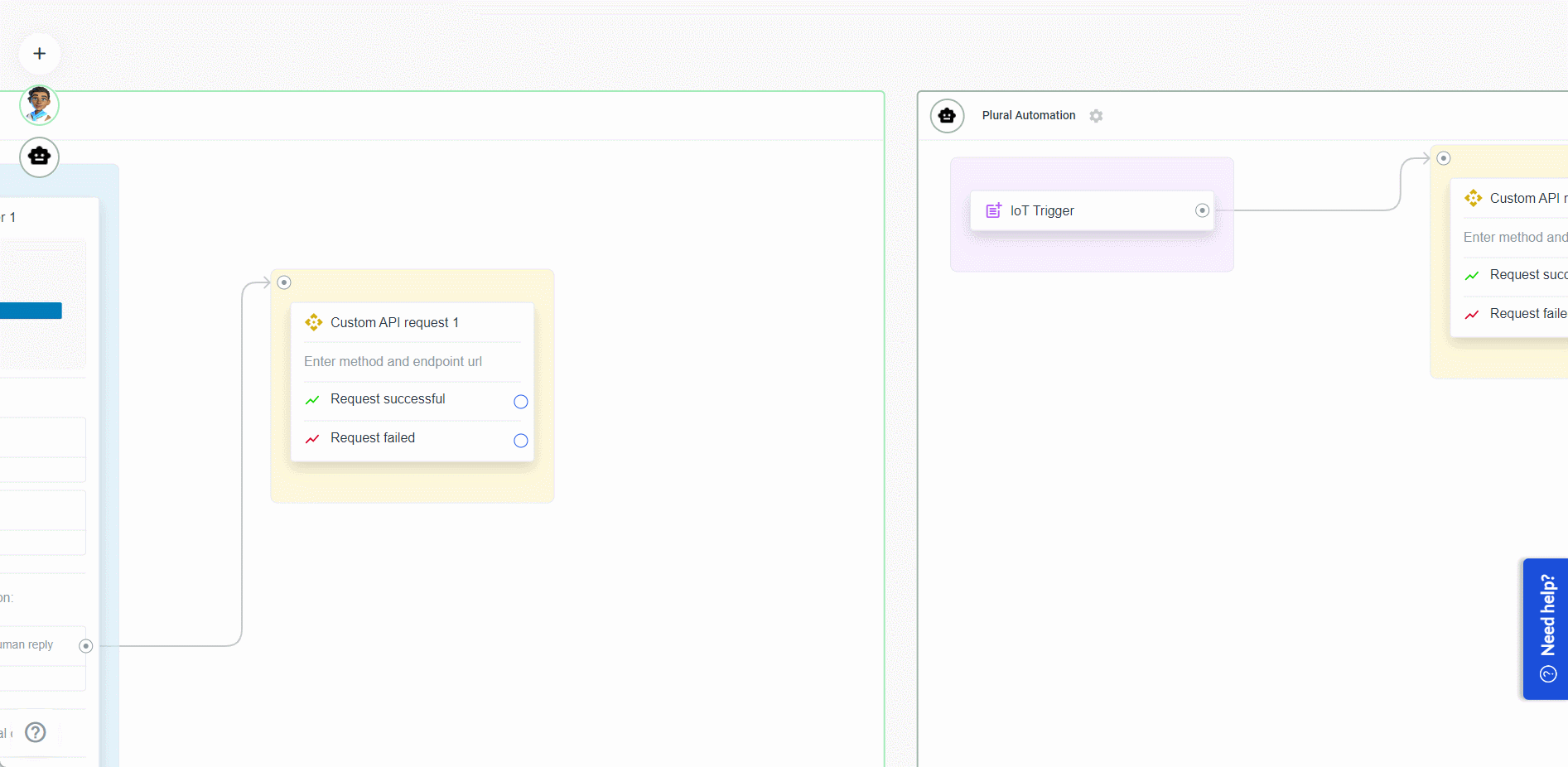Click the IoT Trigger note icon
This screenshot has width=1568, height=767.
[993, 210]
